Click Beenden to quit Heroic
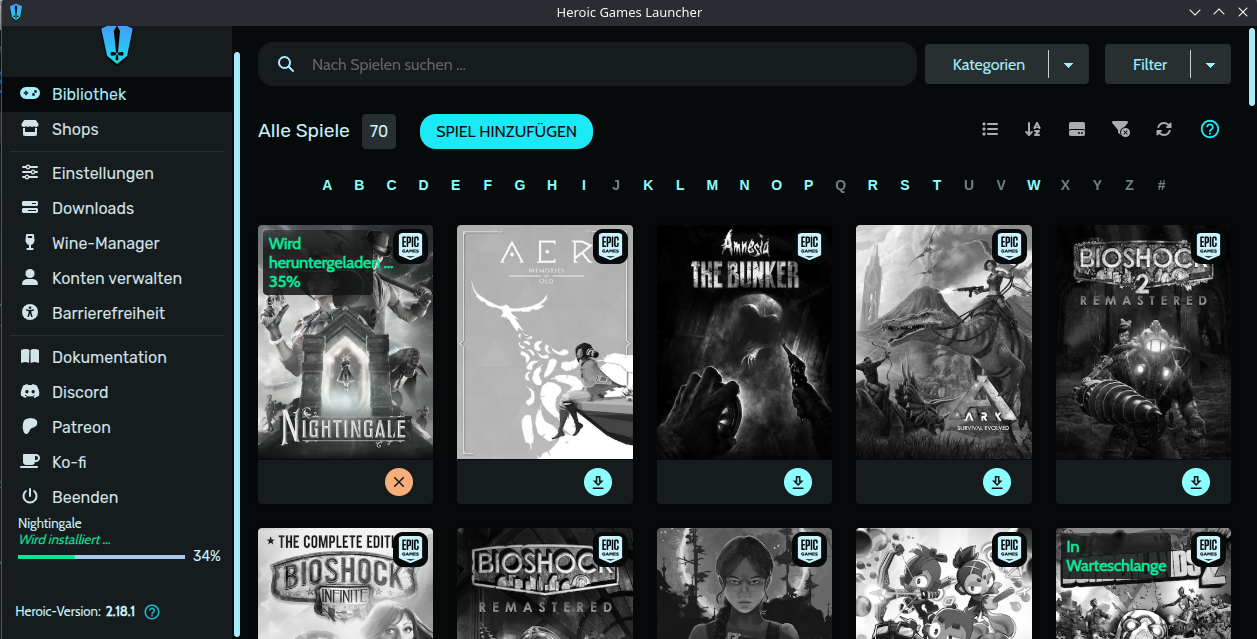This screenshot has height=639, width=1257. tap(116, 497)
